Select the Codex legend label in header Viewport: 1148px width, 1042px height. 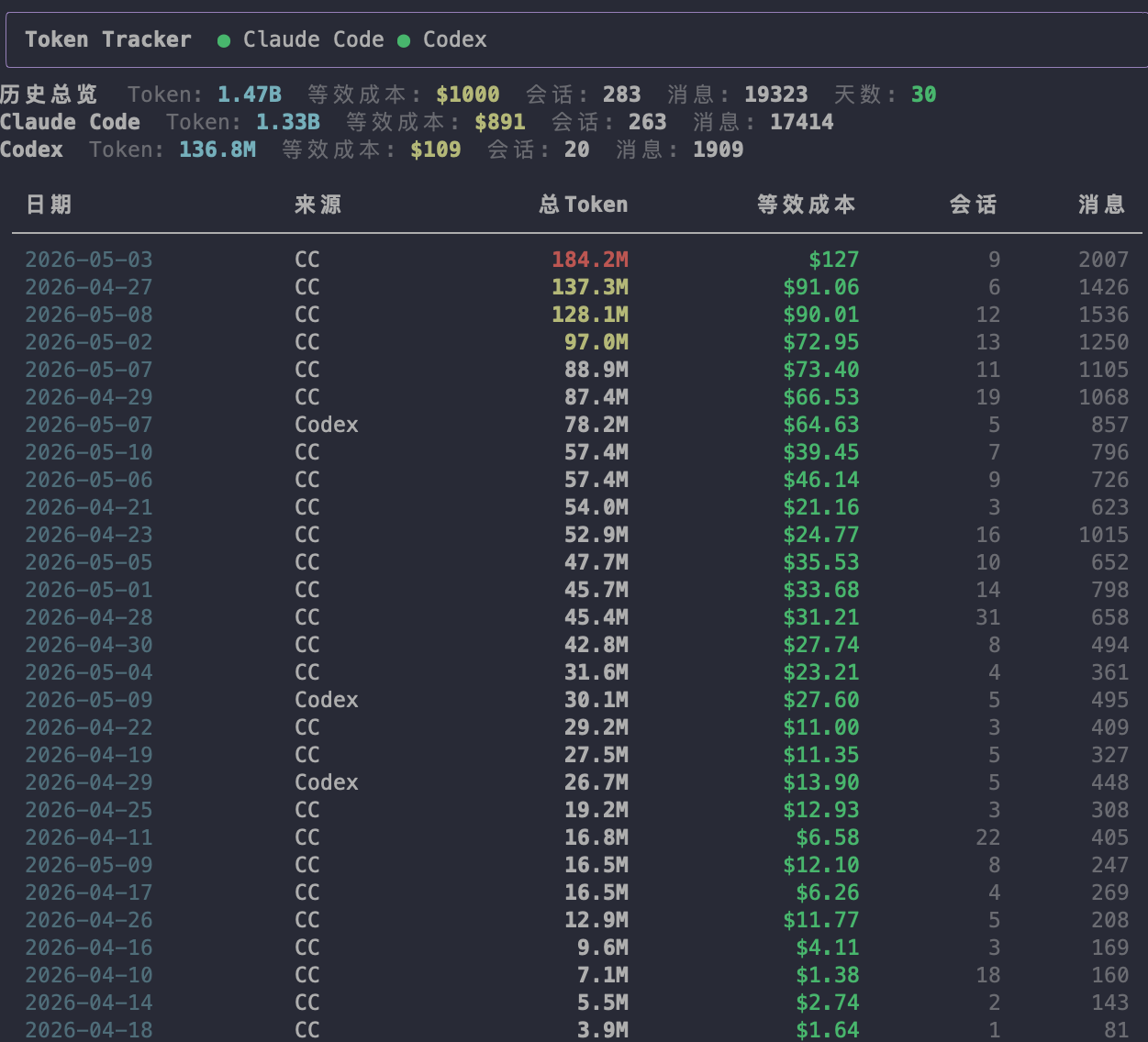454,39
